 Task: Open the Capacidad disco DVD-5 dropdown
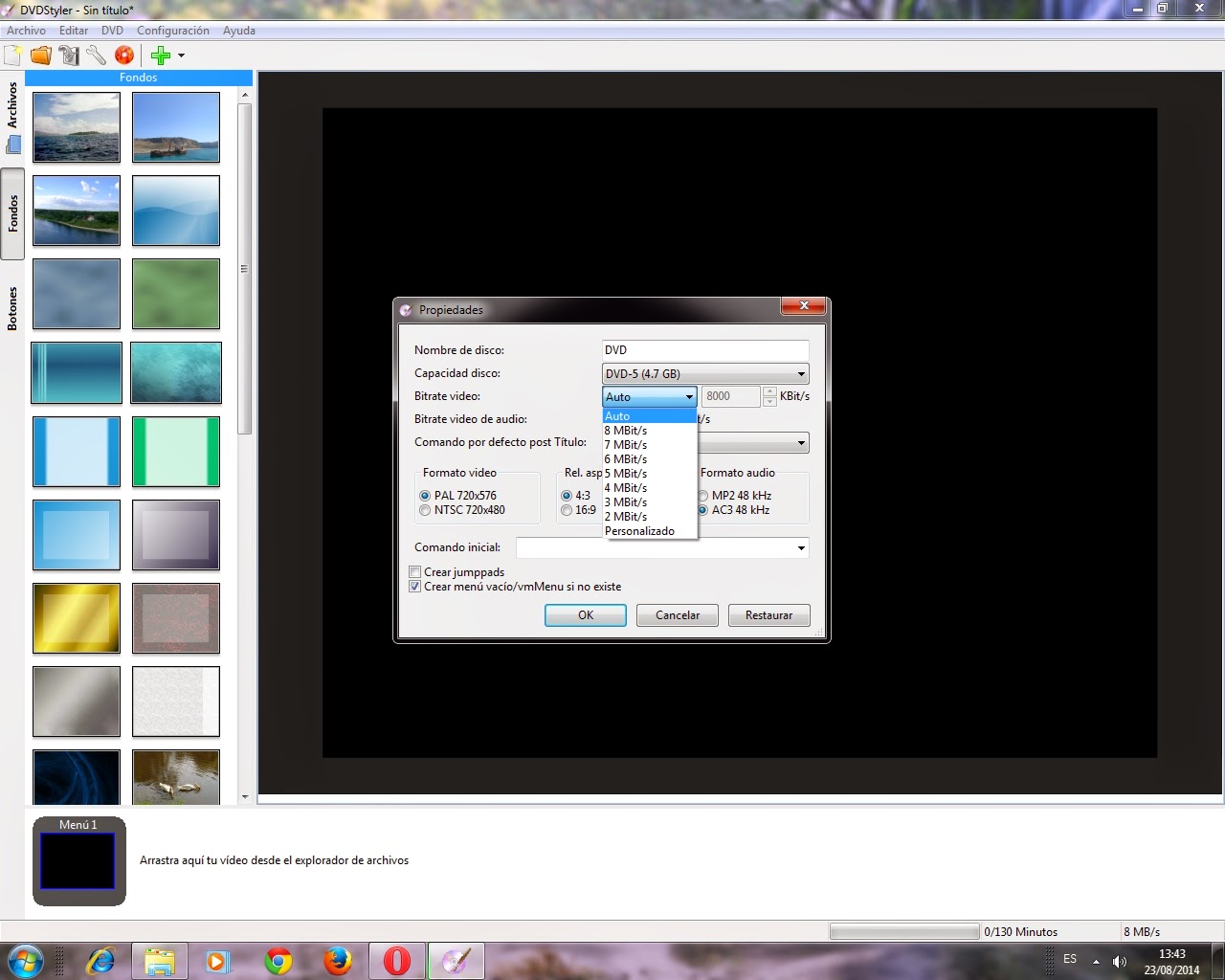(x=705, y=374)
